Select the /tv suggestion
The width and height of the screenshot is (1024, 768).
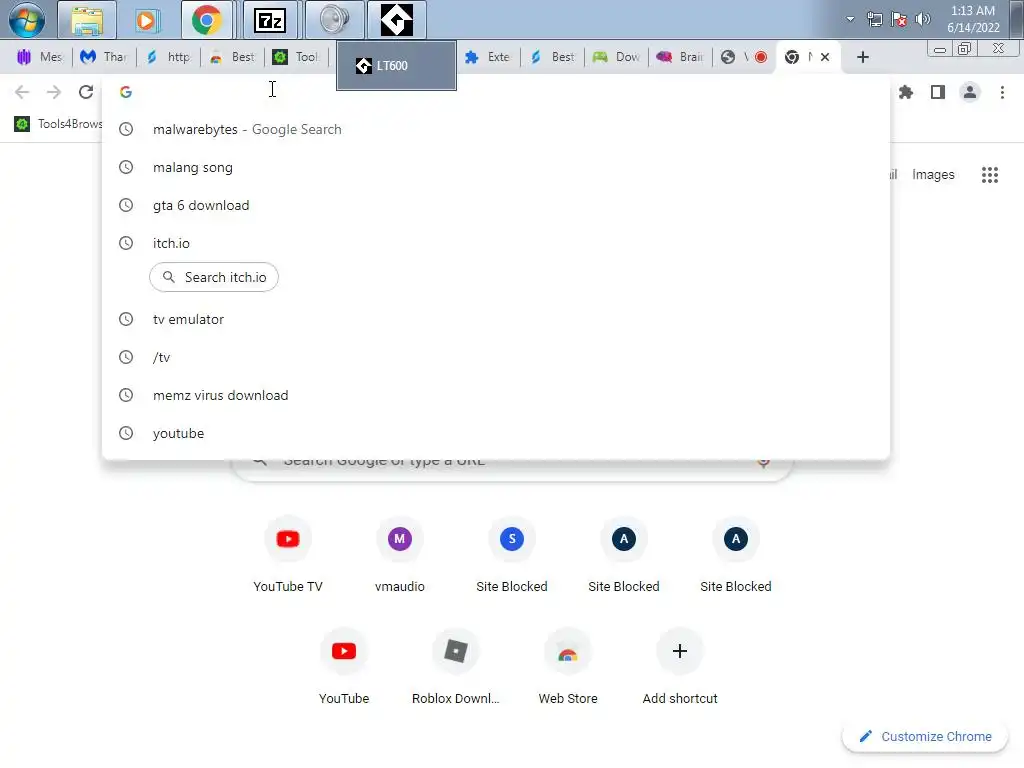496,357
